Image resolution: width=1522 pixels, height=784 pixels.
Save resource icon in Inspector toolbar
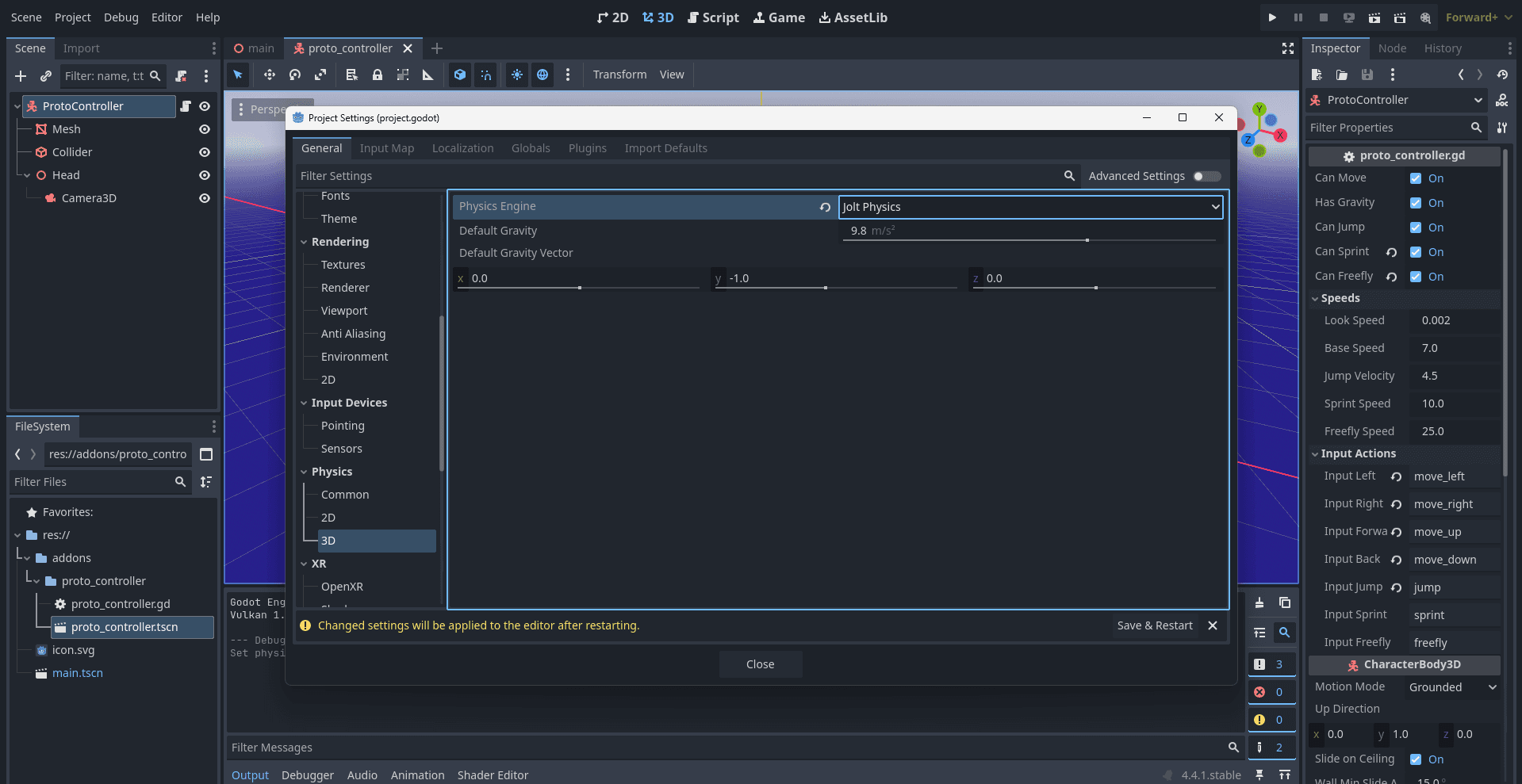click(1367, 75)
